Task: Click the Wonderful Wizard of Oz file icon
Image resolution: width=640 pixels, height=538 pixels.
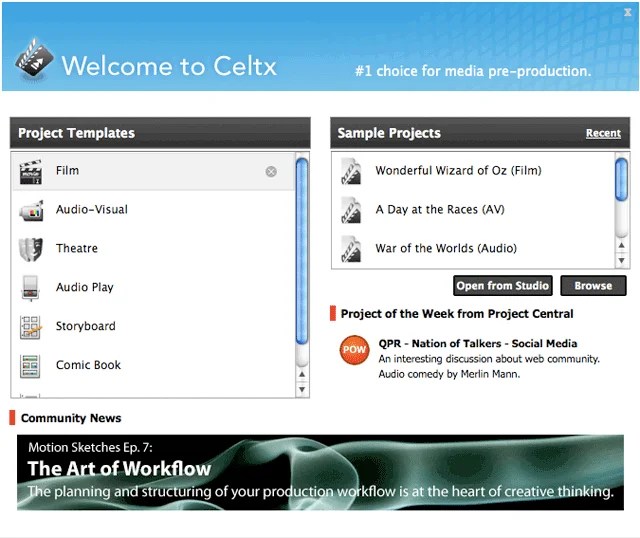Action: coord(351,171)
